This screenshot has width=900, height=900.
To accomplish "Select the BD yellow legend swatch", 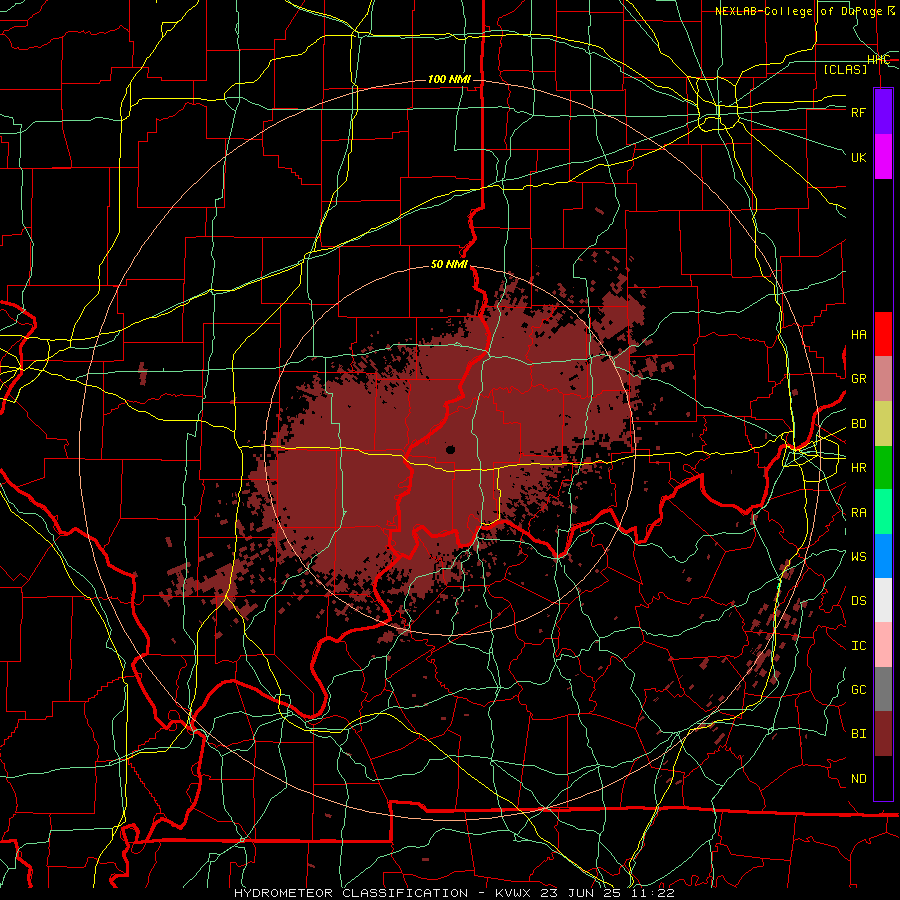I will (x=883, y=423).
